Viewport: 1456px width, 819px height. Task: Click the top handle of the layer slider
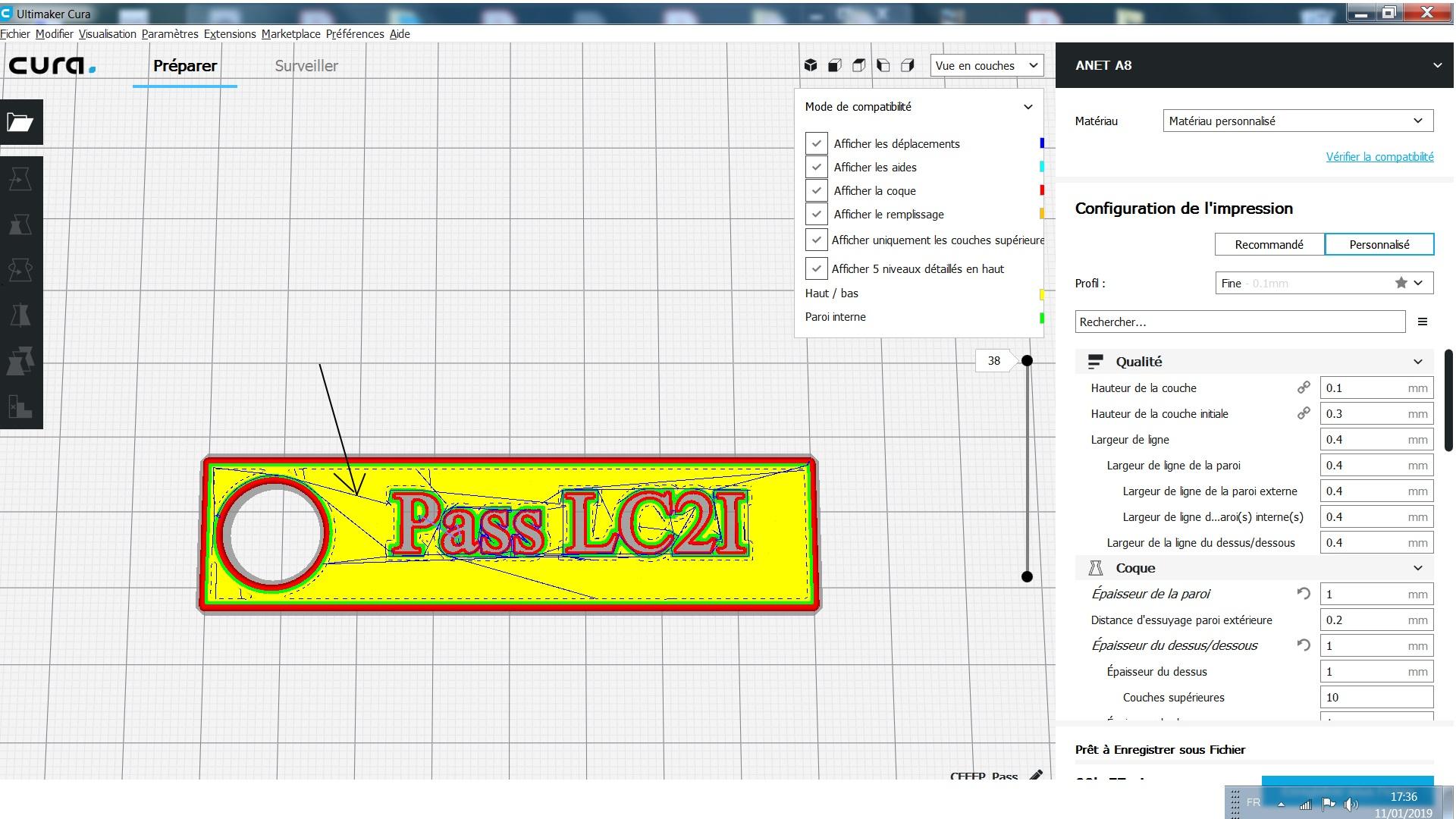pos(1027,360)
